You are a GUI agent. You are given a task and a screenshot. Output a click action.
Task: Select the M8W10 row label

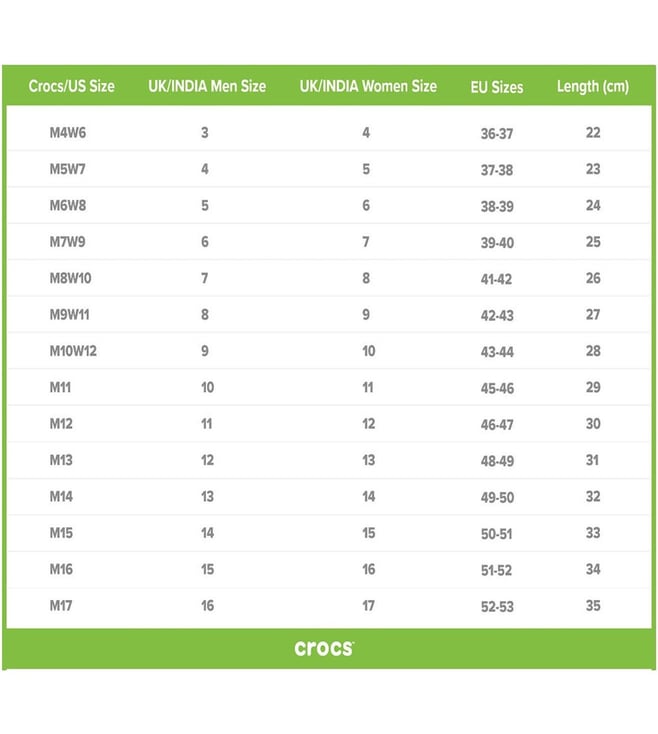(x=70, y=278)
